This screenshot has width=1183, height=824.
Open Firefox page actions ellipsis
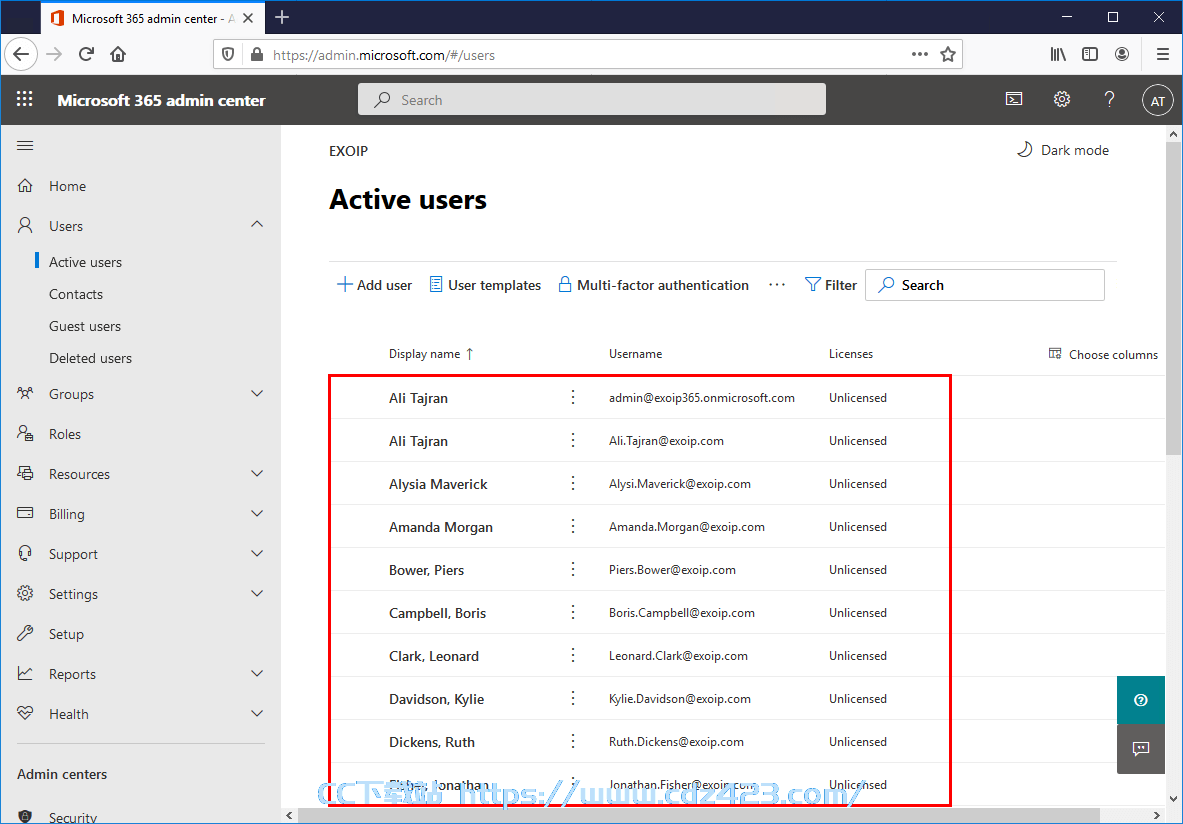point(920,54)
